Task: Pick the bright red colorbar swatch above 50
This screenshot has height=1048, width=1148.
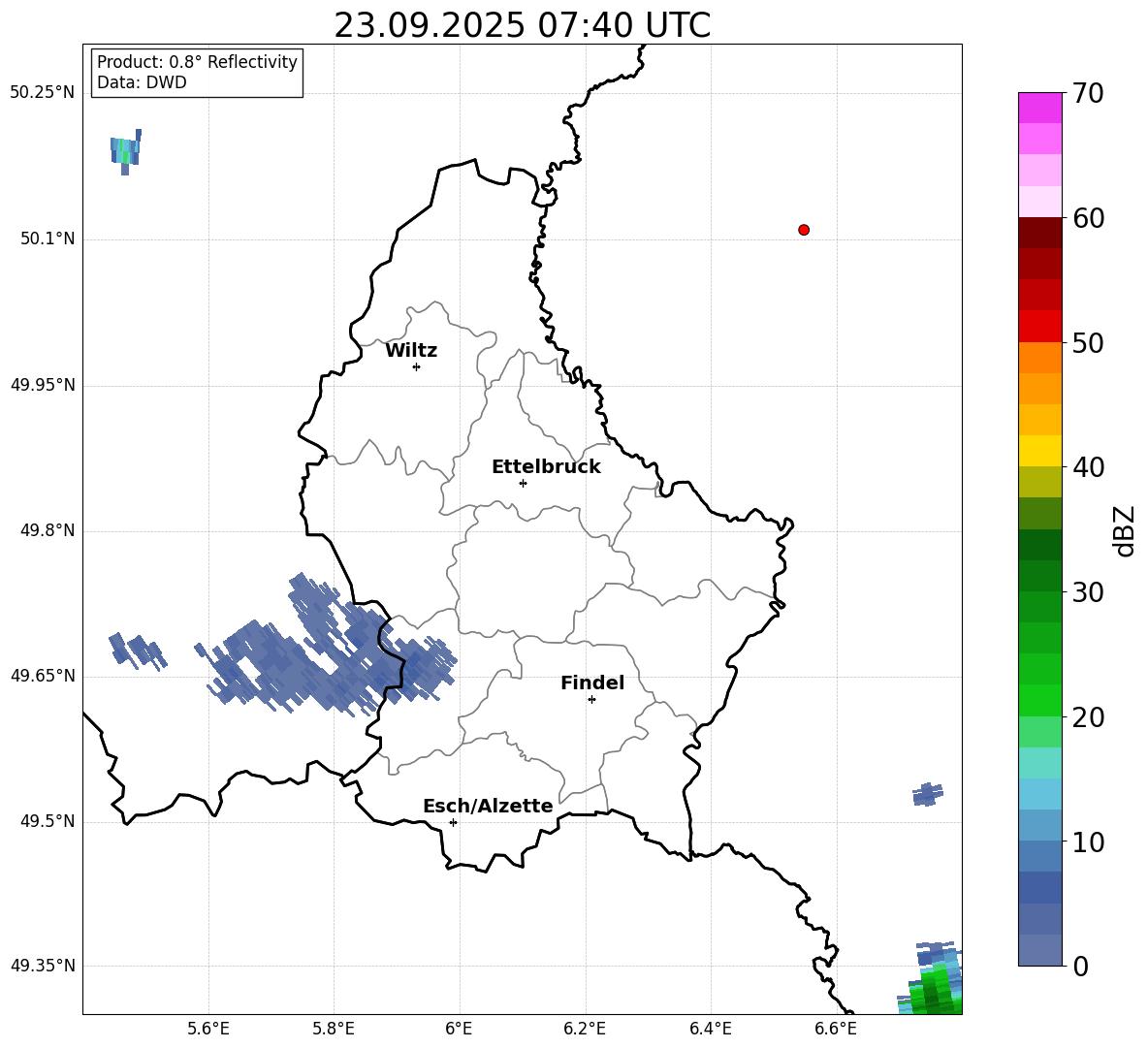Action: click(x=1039, y=327)
